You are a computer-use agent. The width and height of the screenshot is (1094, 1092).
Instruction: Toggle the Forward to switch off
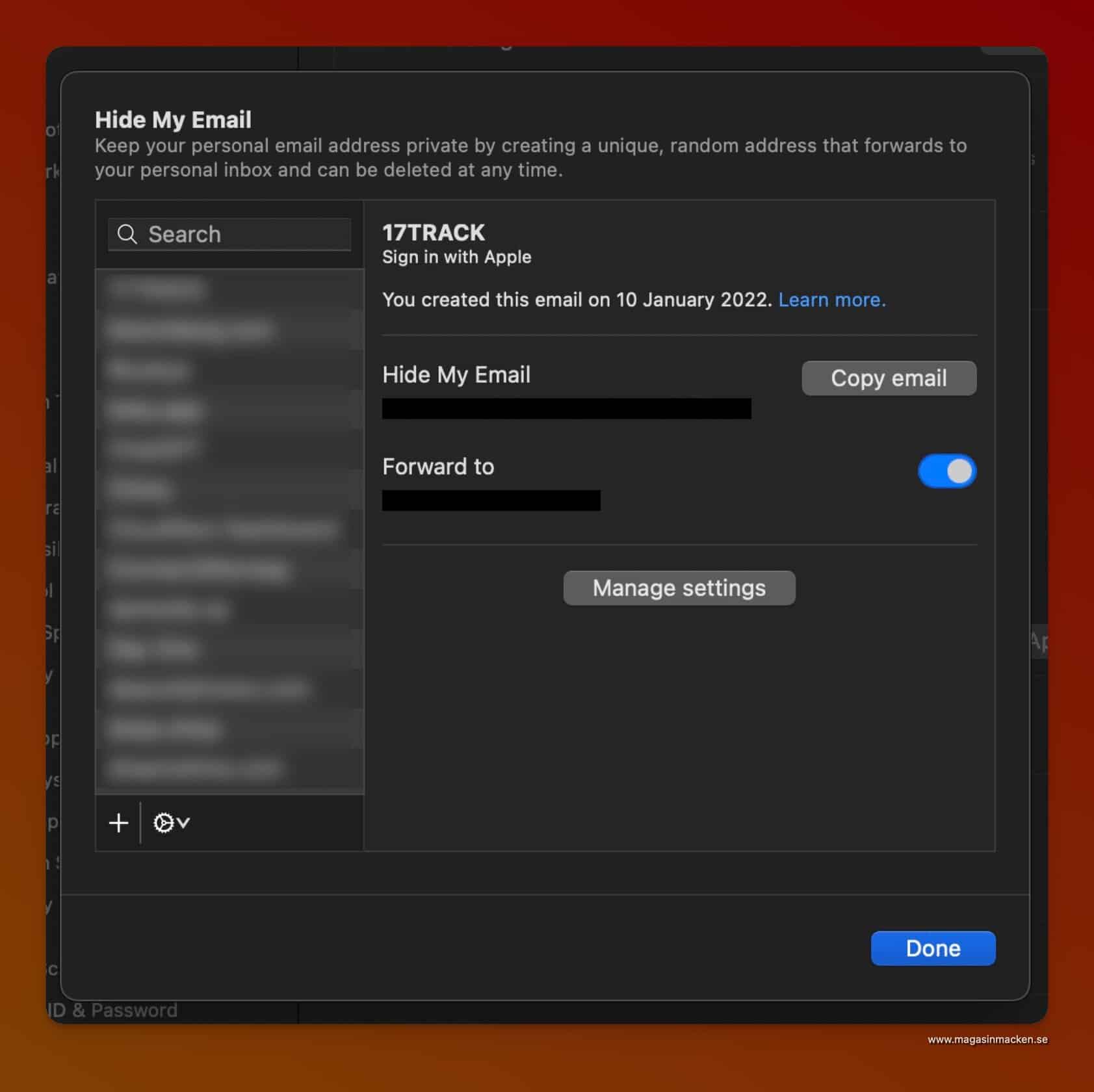click(x=946, y=471)
